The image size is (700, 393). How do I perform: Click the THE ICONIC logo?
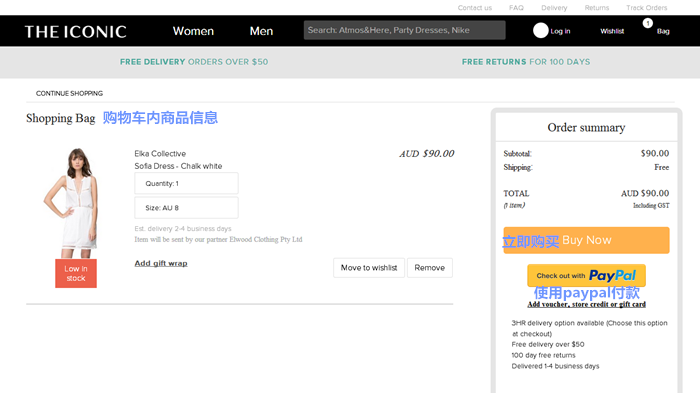point(75,31)
